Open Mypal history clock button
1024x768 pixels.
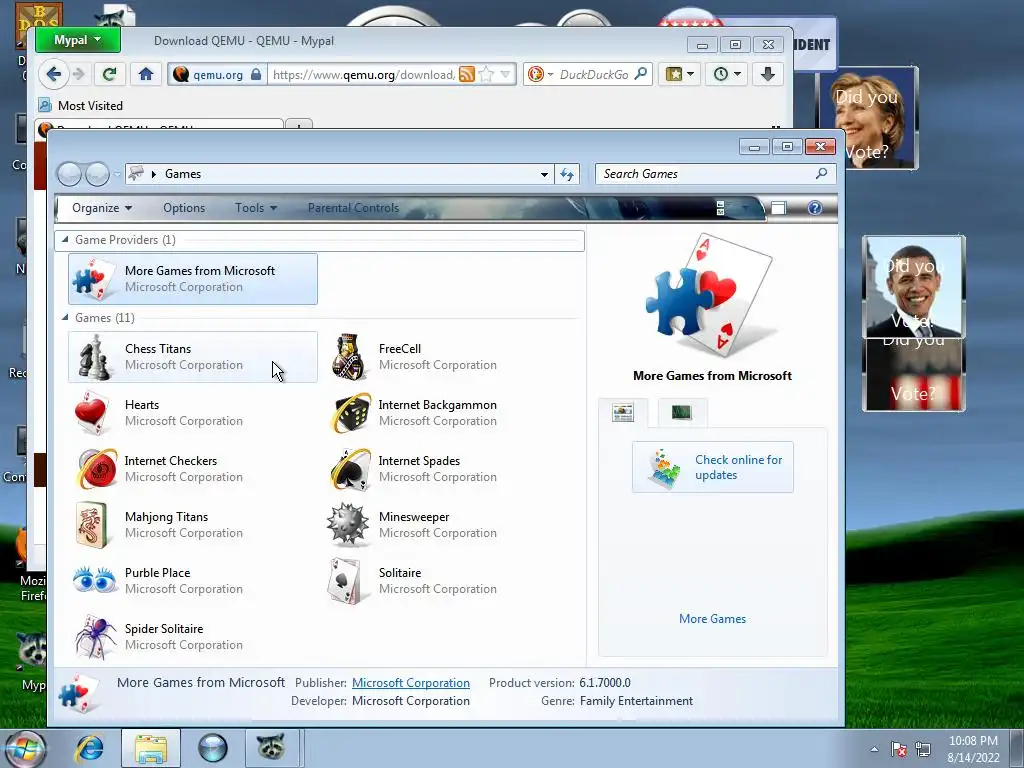point(726,74)
